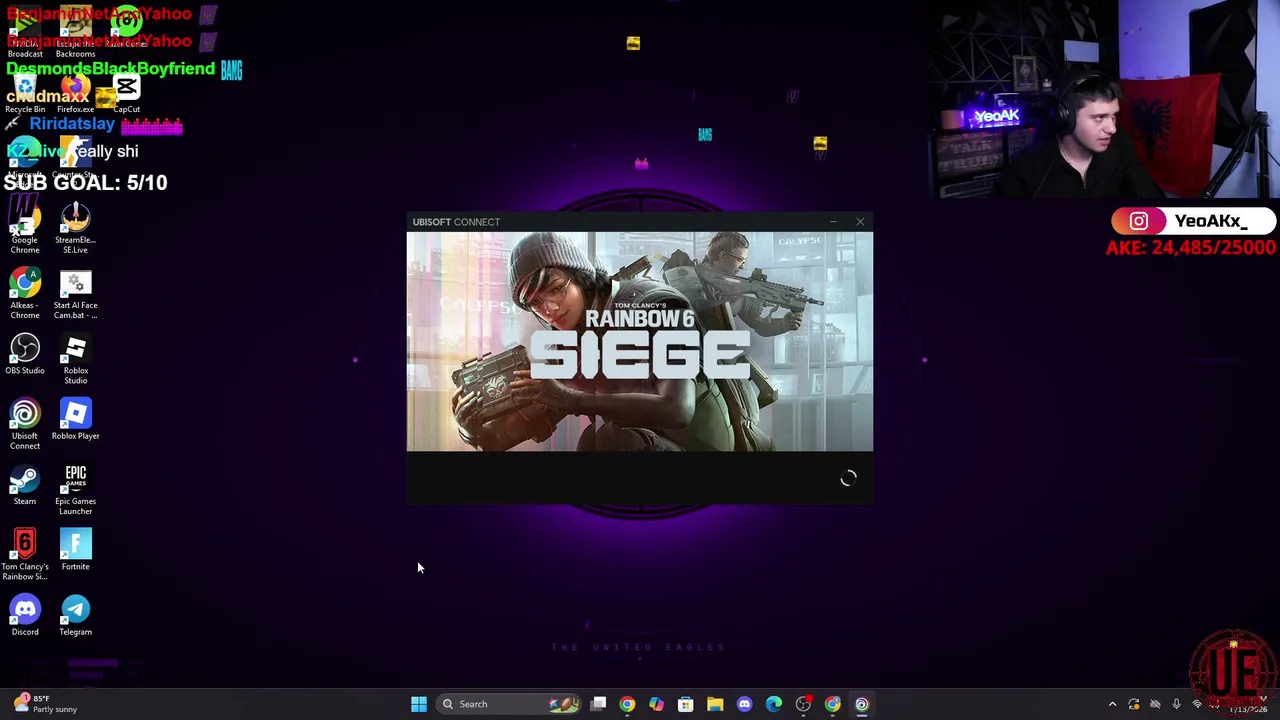Open the Alkeas Chrome profile shortcut
Image resolution: width=1280 pixels, height=720 pixels.
pos(25,294)
